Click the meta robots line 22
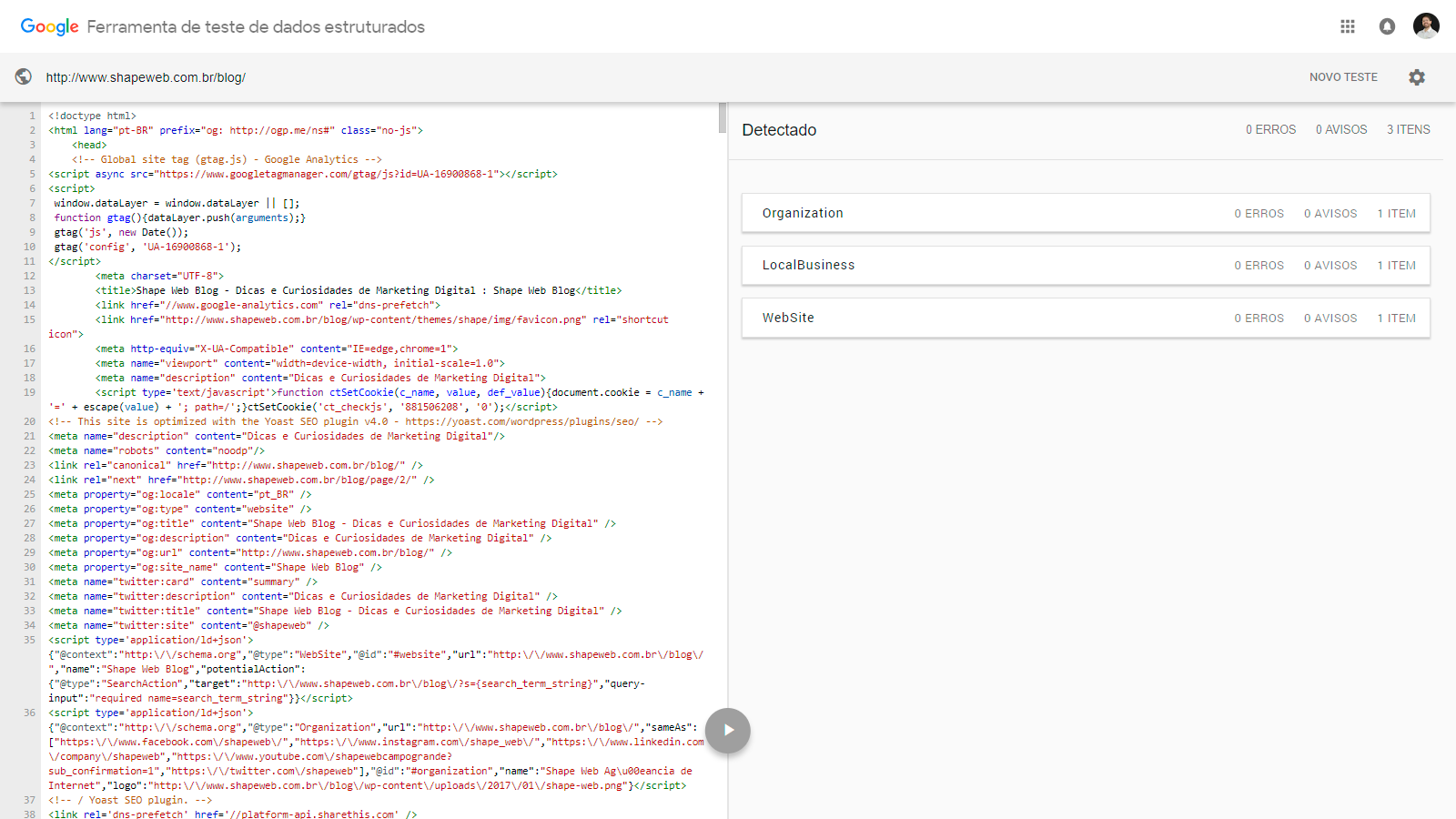This screenshot has width=1456, height=819. coord(157,450)
